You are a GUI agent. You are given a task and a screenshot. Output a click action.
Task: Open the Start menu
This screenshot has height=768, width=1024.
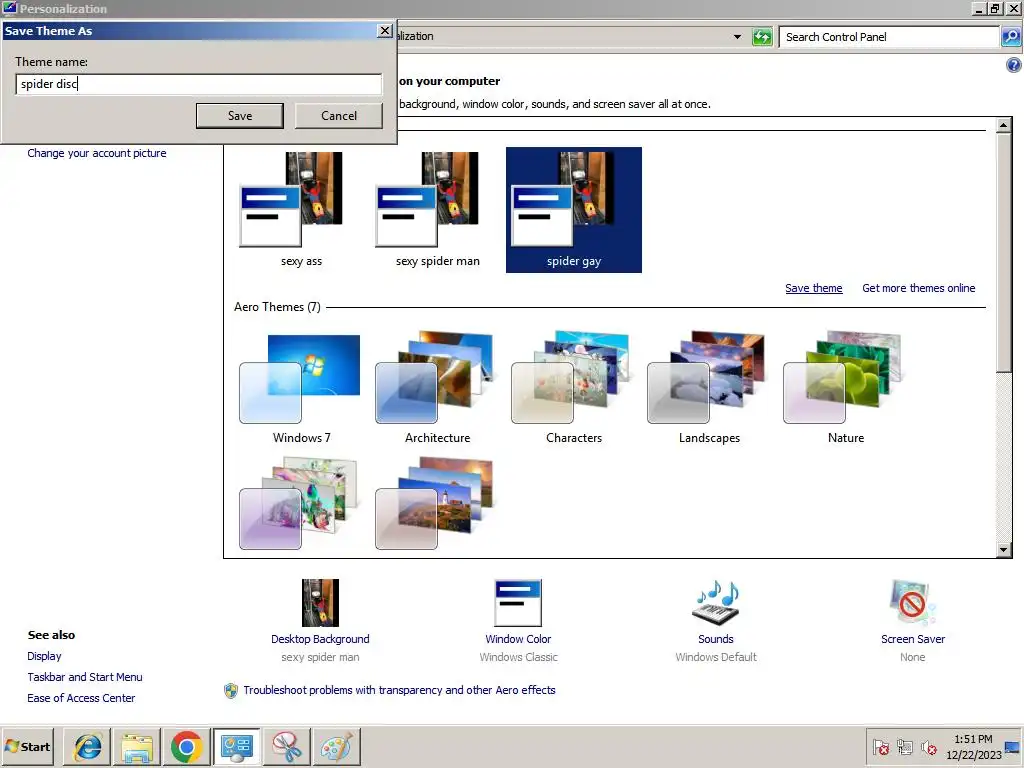pos(28,746)
